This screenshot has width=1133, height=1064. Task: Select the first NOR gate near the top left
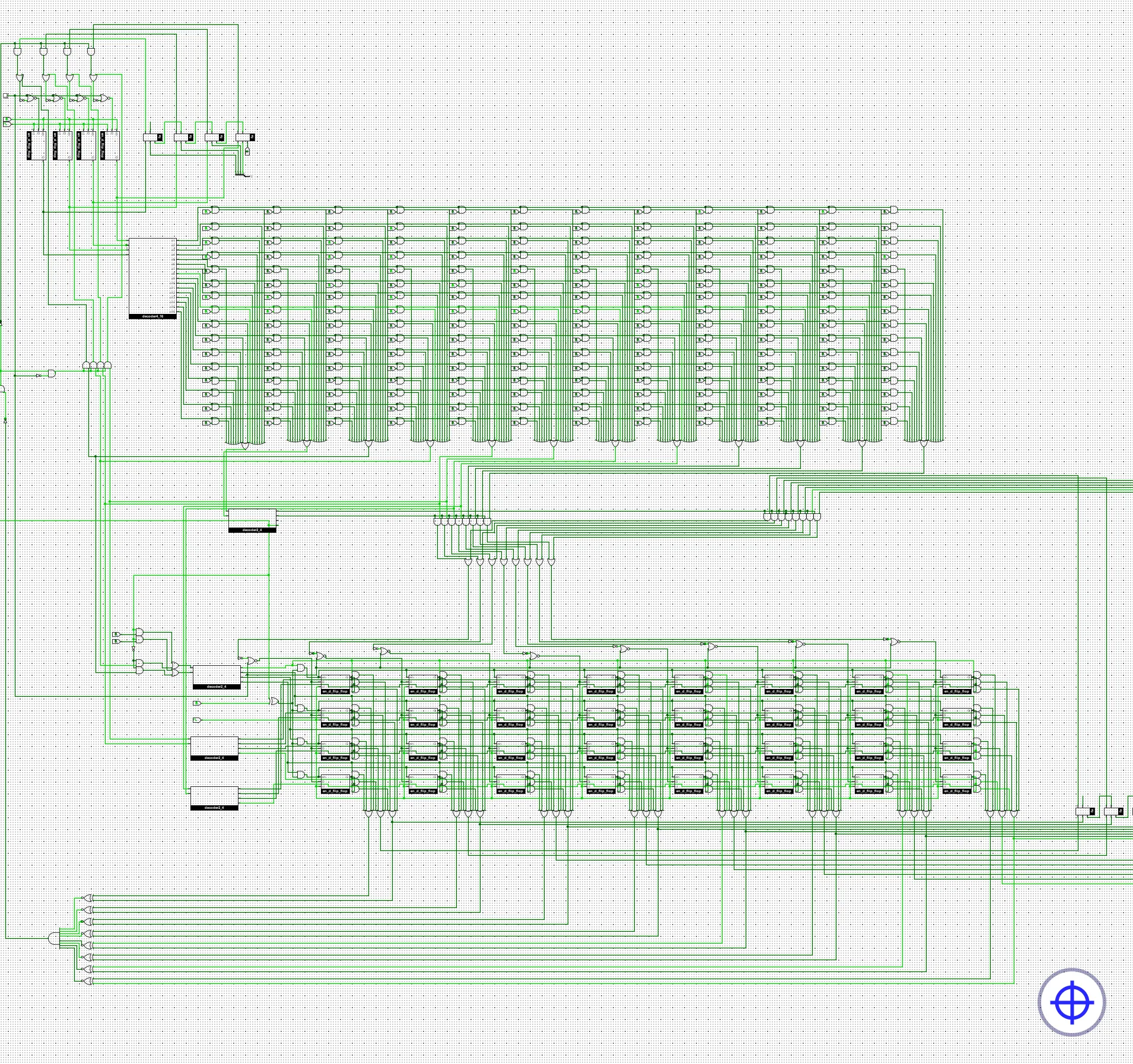pyautogui.click(x=31, y=98)
